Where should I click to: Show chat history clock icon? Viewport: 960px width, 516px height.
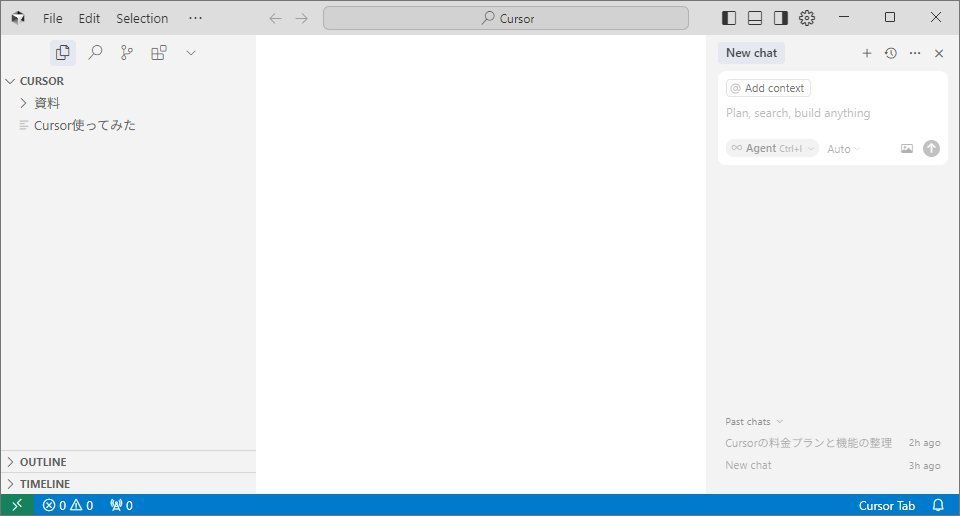[891, 53]
